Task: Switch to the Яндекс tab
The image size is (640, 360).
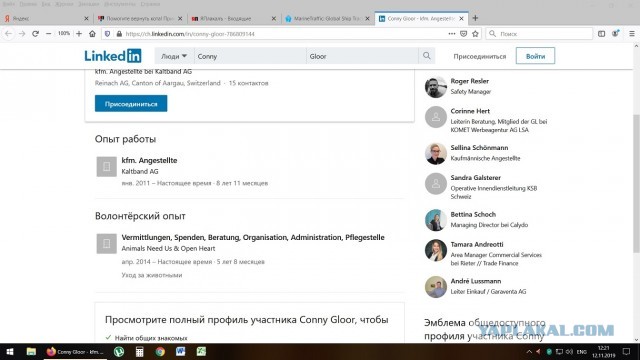Action: click(46, 19)
